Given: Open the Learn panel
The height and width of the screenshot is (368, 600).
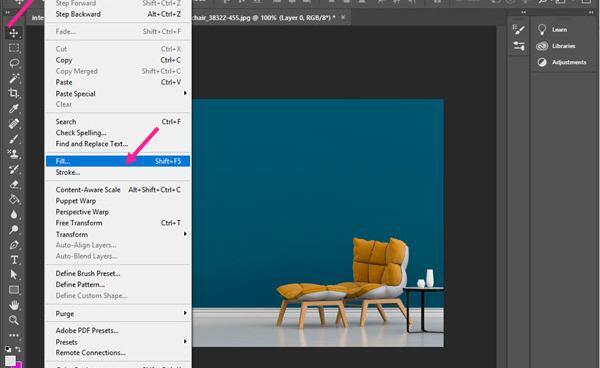Looking at the screenshot, I should pyautogui.click(x=552, y=29).
